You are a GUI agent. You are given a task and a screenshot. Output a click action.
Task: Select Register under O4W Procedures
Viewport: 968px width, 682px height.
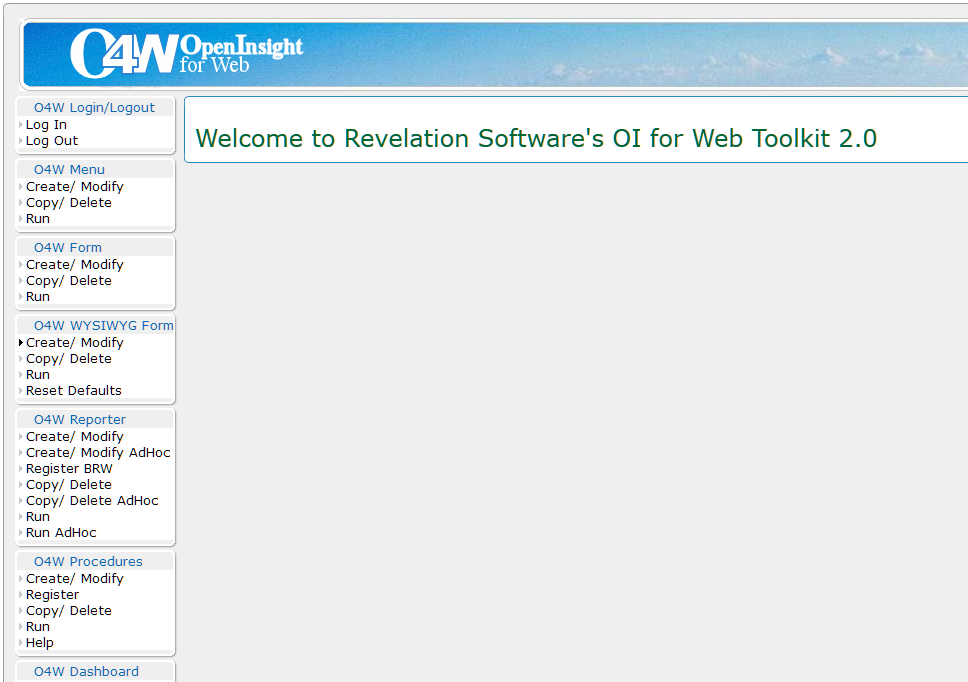(x=52, y=594)
